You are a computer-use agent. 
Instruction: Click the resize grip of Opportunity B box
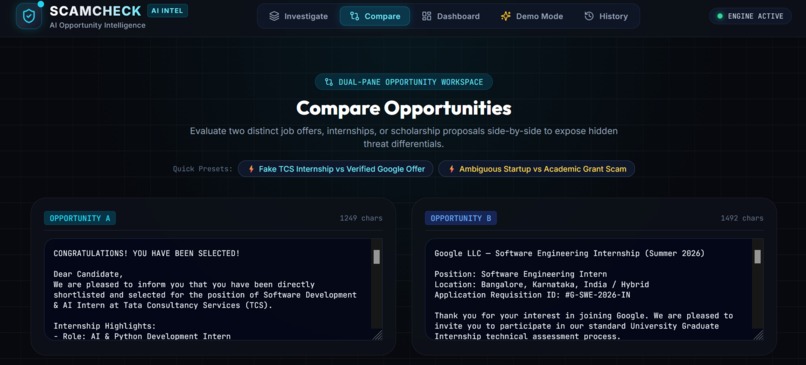click(x=759, y=335)
